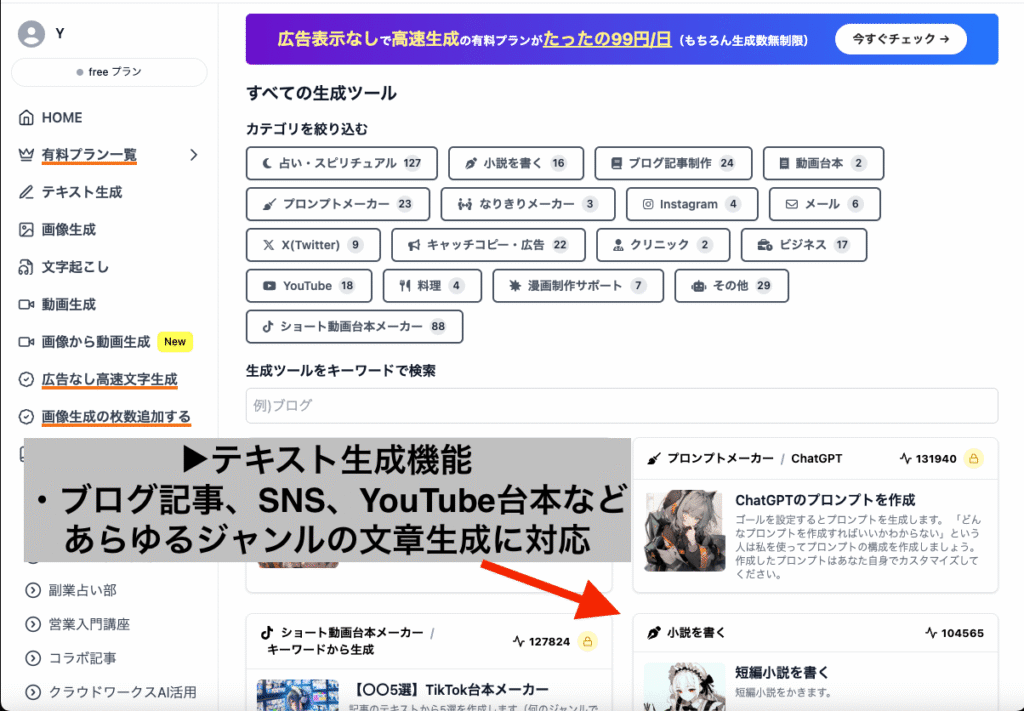Select YouTube category
The image size is (1024, 711).
pos(309,286)
